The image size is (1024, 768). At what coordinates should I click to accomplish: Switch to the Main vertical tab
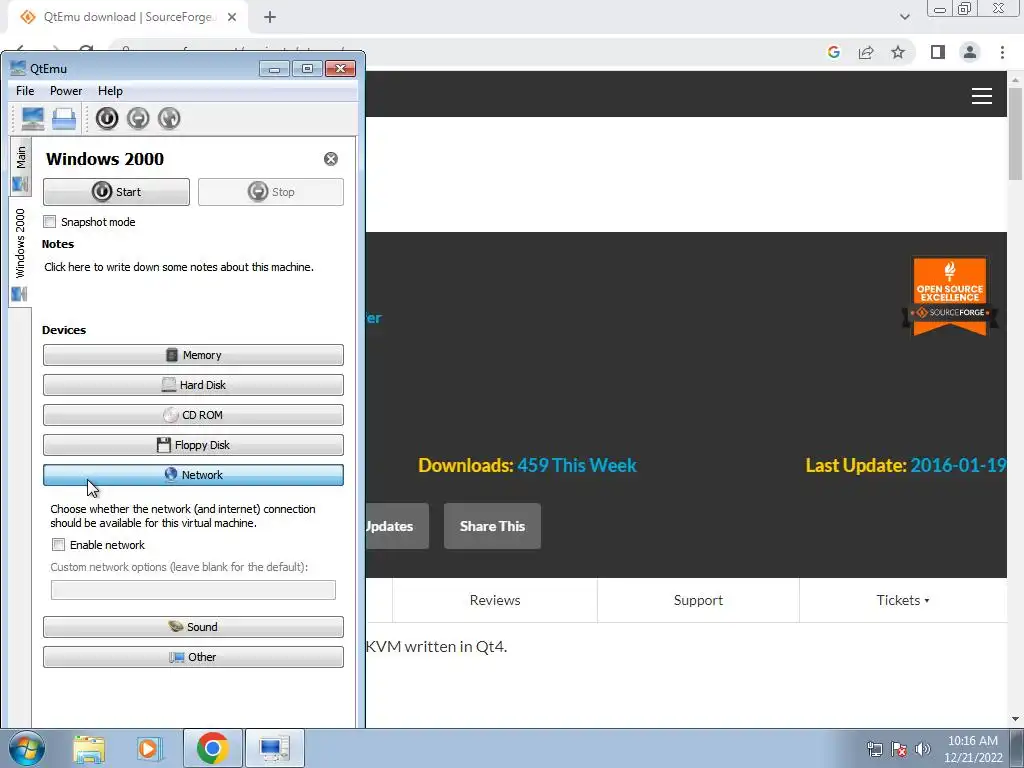[21, 167]
